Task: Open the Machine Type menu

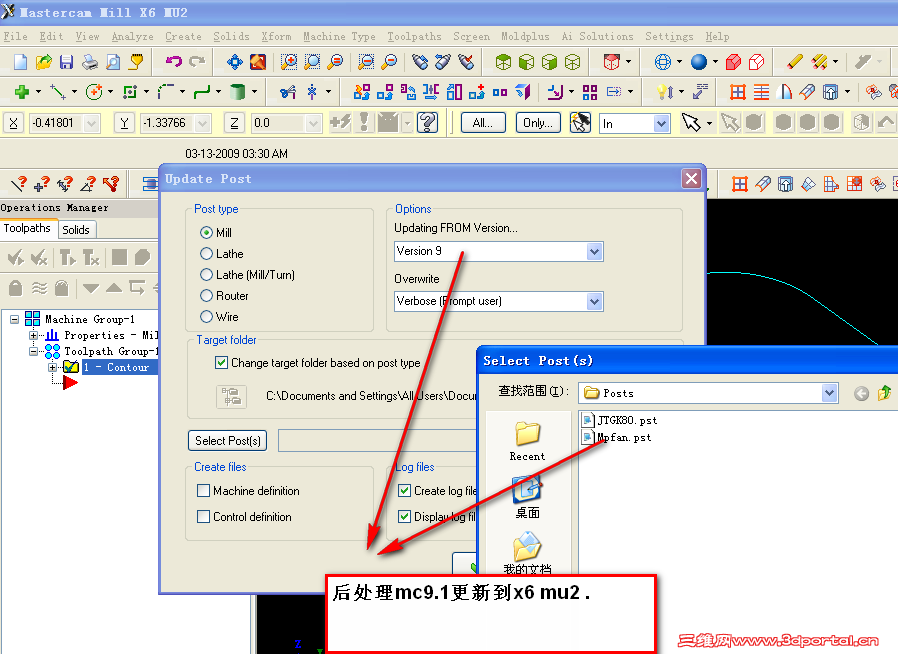Action: pos(339,36)
